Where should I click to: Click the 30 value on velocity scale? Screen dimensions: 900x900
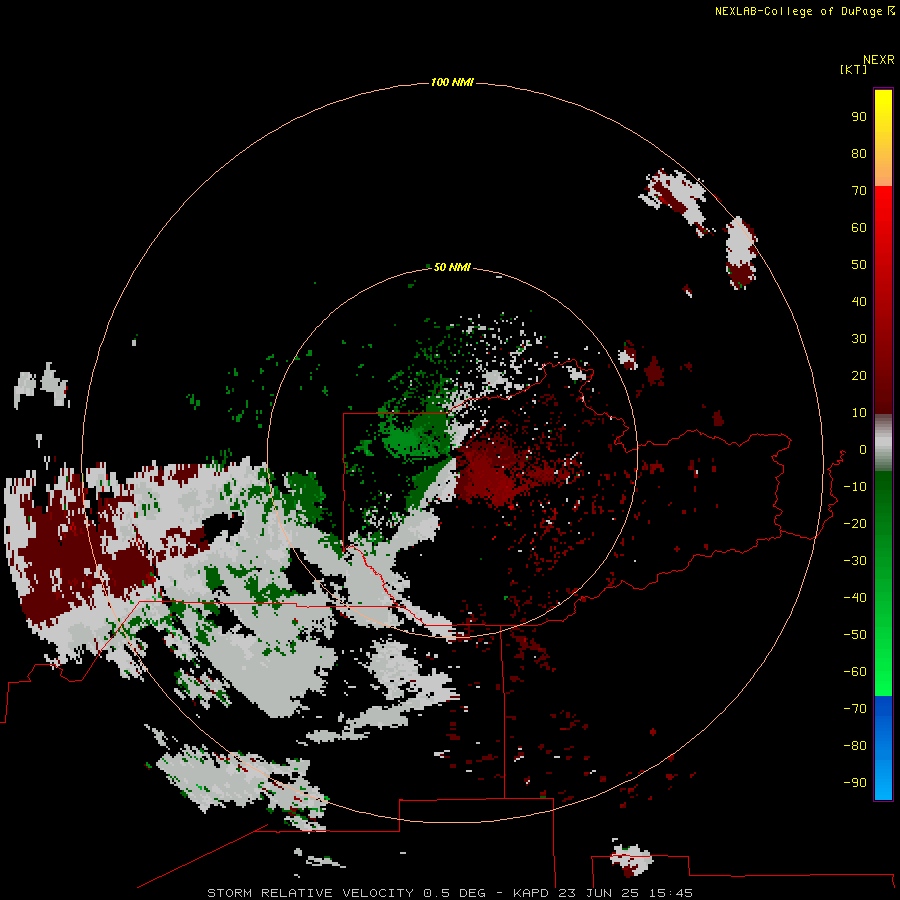pos(859,339)
